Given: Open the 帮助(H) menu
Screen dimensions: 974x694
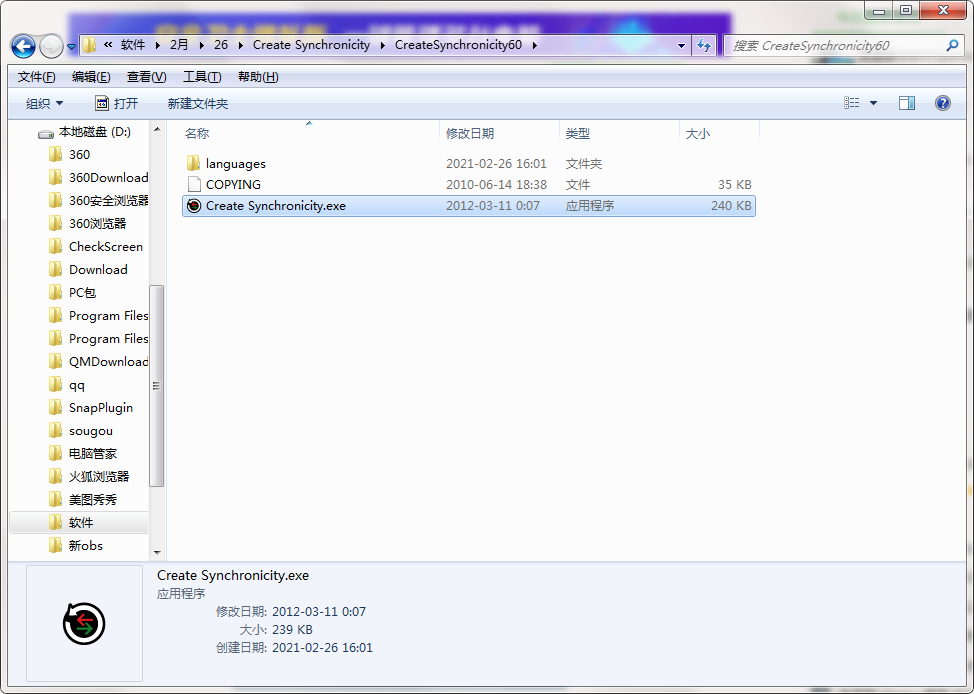Looking at the screenshot, I should point(258,77).
